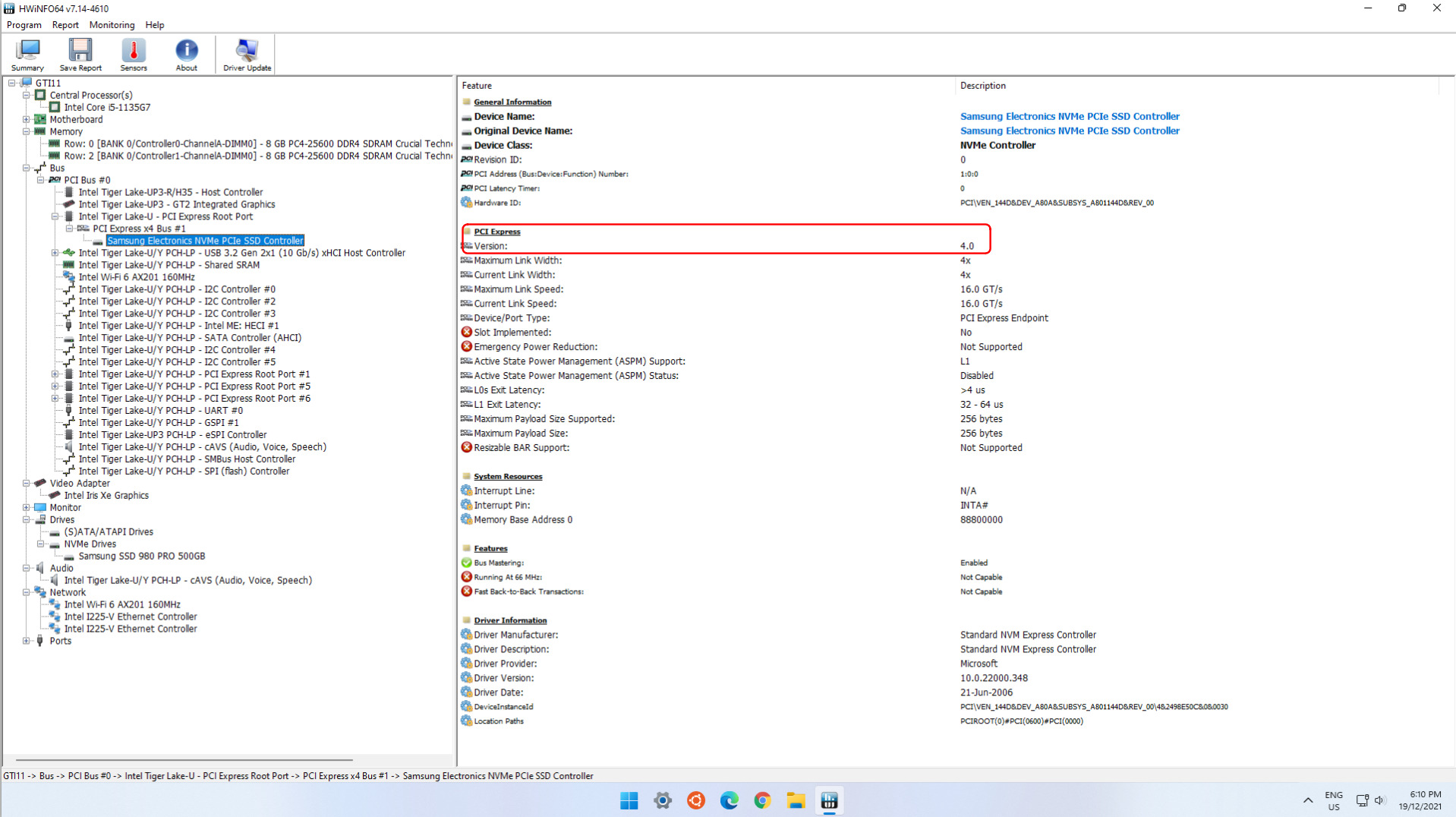Click ENG US language indicator
1456x817 pixels.
pyautogui.click(x=1334, y=800)
